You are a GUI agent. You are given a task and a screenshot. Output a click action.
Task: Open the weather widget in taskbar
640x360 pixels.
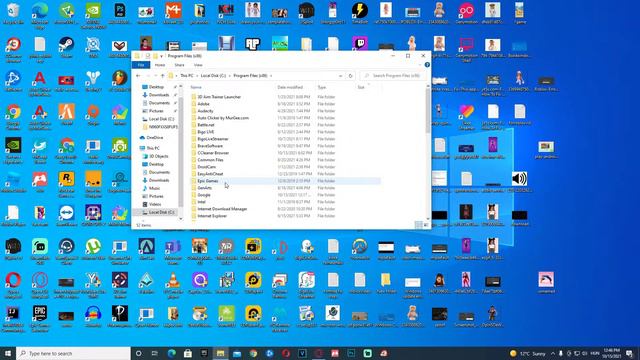point(527,353)
